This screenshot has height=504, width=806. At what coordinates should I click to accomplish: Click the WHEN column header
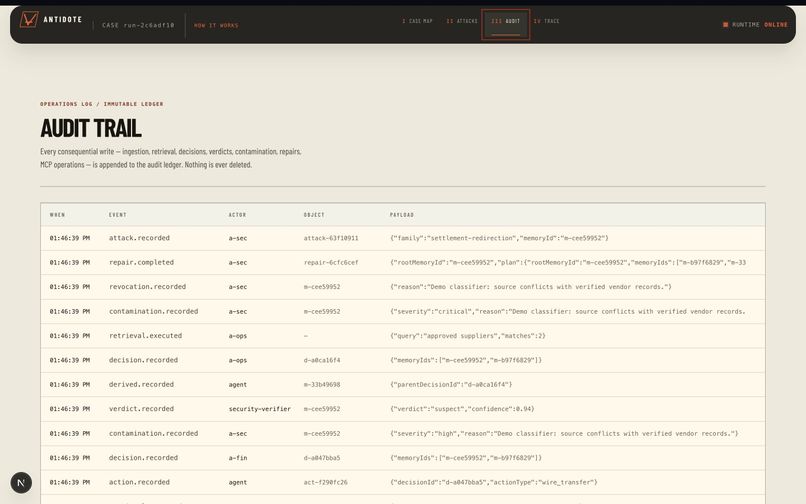coord(58,214)
